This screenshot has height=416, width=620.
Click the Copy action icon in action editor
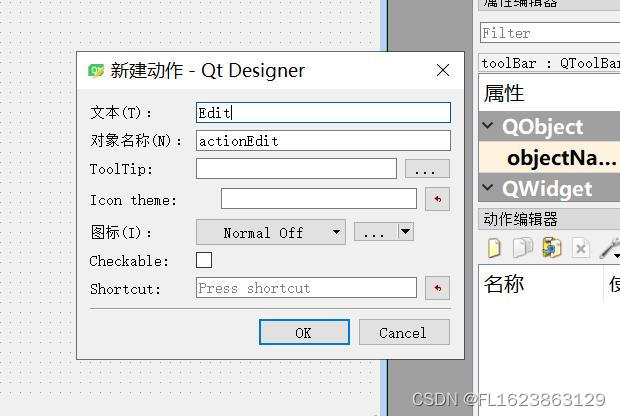pyautogui.click(x=523, y=248)
